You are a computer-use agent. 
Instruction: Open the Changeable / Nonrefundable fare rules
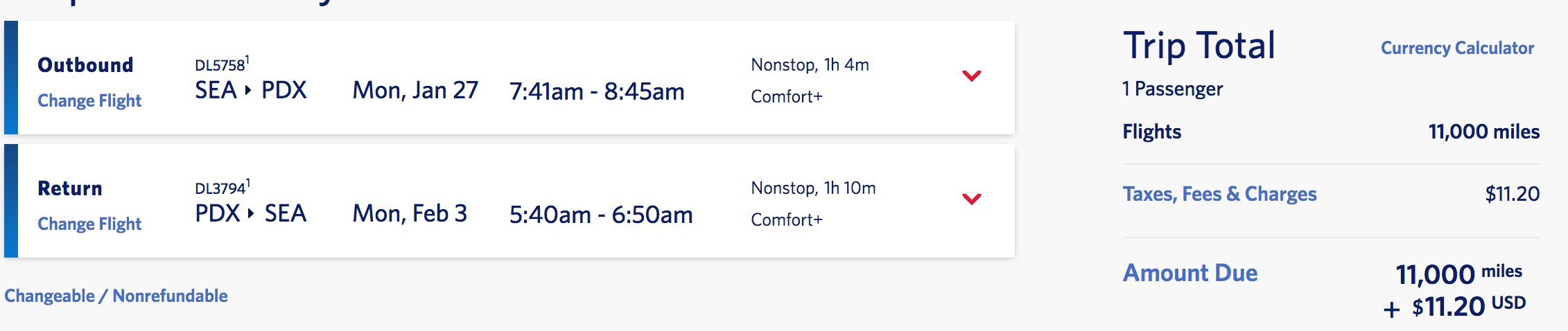click(x=116, y=296)
